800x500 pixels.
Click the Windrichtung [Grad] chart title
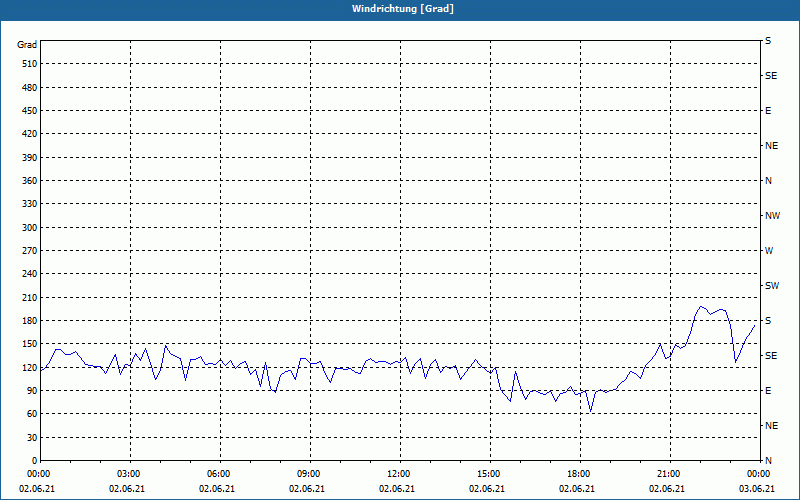[400, 9]
